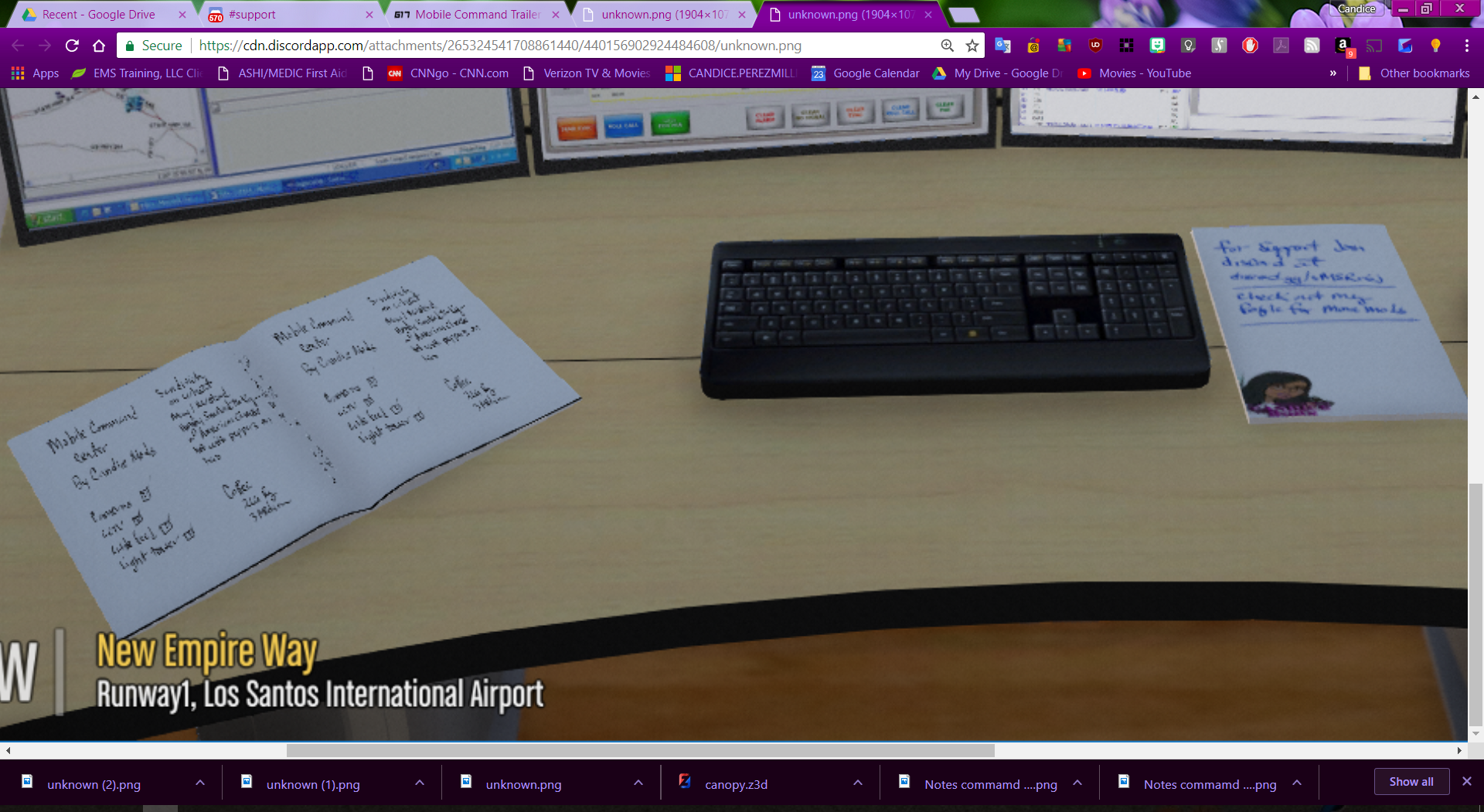The width and height of the screenshot is (1484, 812).
Task: Click the horizontal scrollbar thumb
Action: click(x=640, y=750)
